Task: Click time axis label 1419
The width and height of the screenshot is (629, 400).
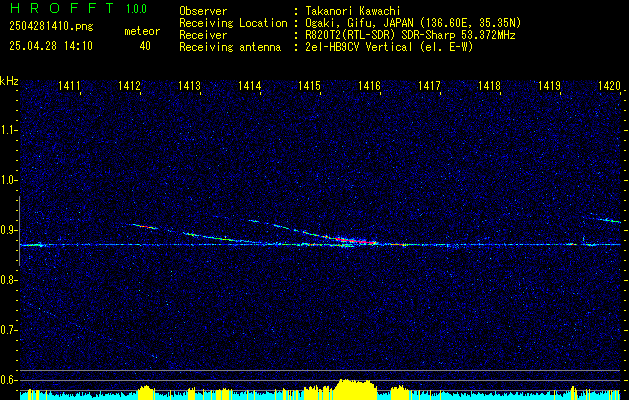Action: pyautogui.click(x=549, y=85)
